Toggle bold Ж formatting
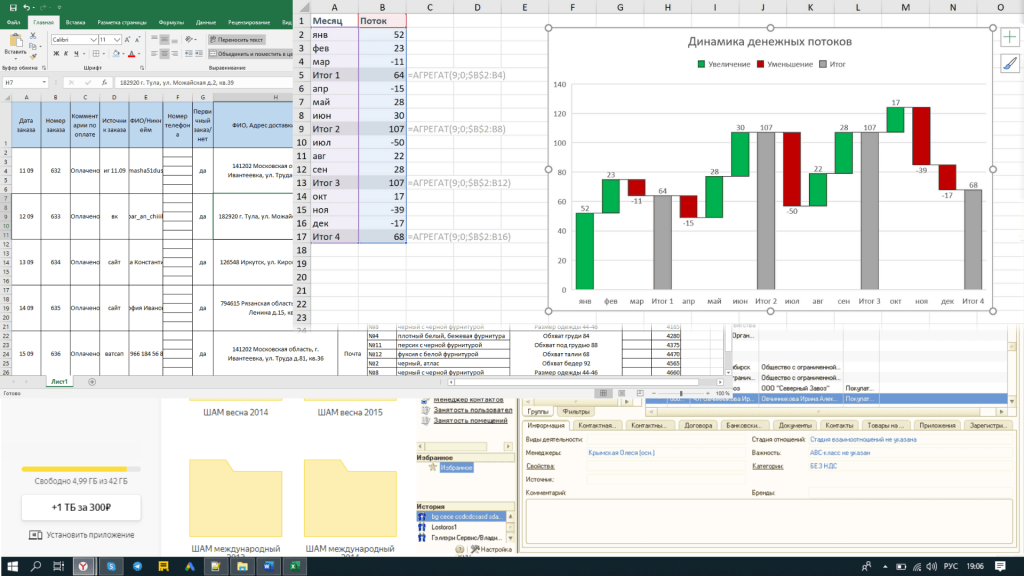1024x576 pixels. [x=54, y=54]
